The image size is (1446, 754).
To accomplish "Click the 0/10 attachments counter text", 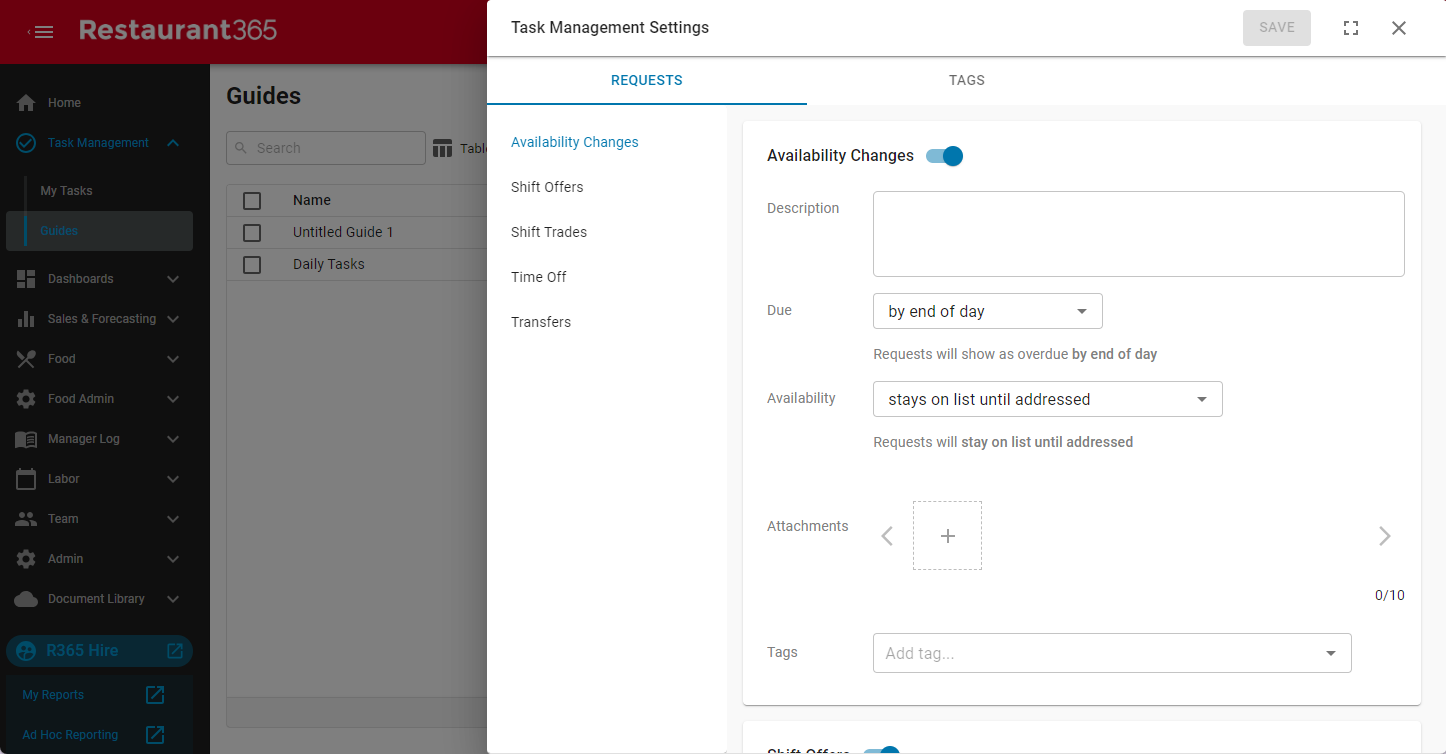I will (1390, 596).
